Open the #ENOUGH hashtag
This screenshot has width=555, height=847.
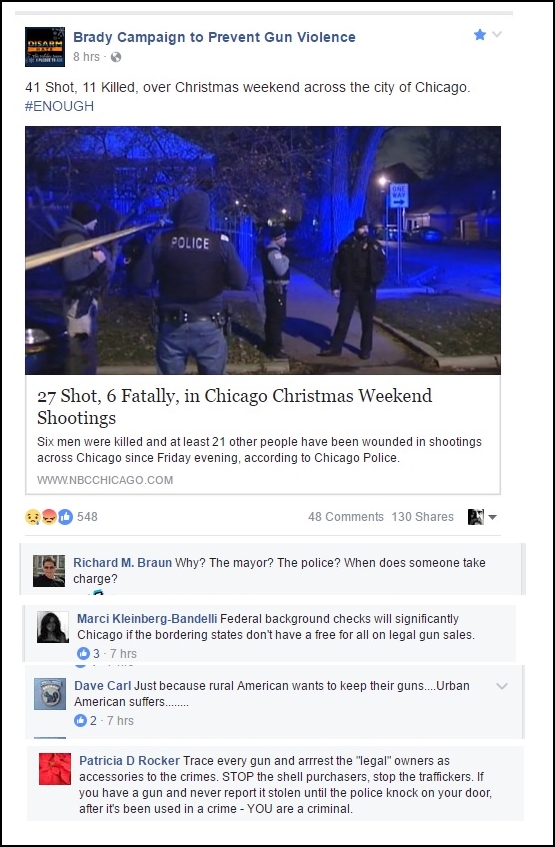tap(59, 106)
